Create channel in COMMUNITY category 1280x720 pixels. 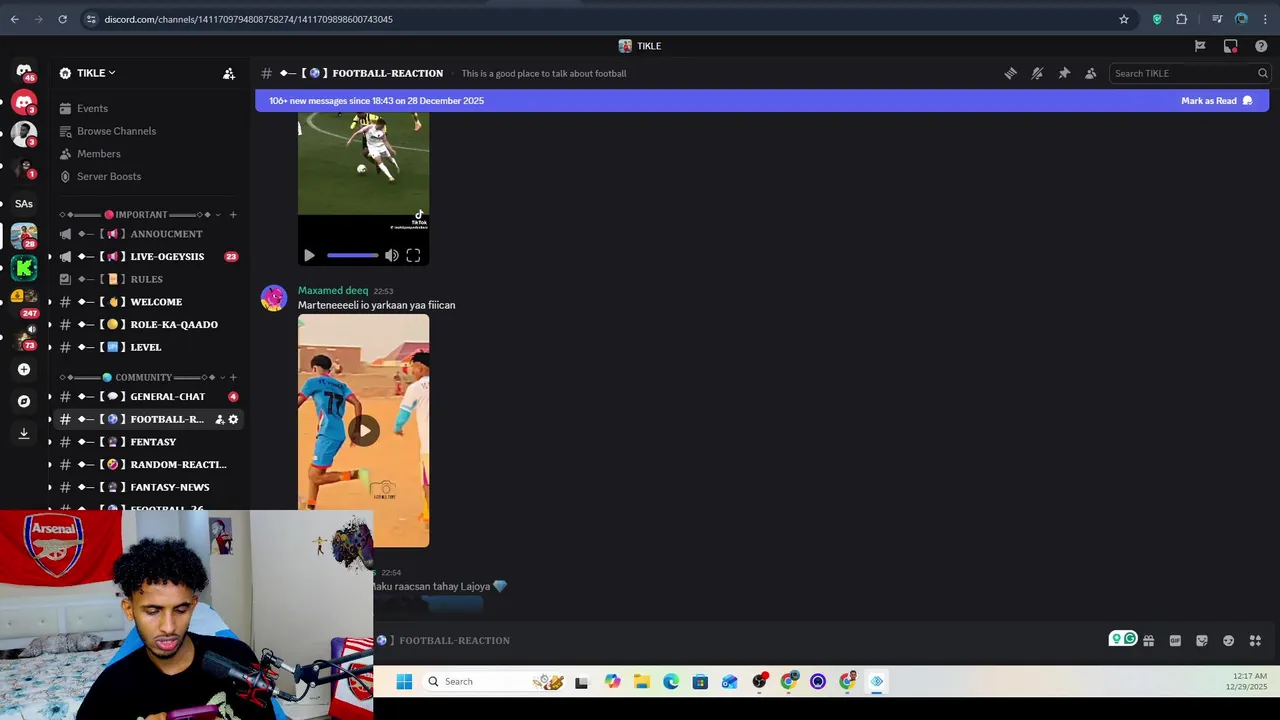pos(233,377)
